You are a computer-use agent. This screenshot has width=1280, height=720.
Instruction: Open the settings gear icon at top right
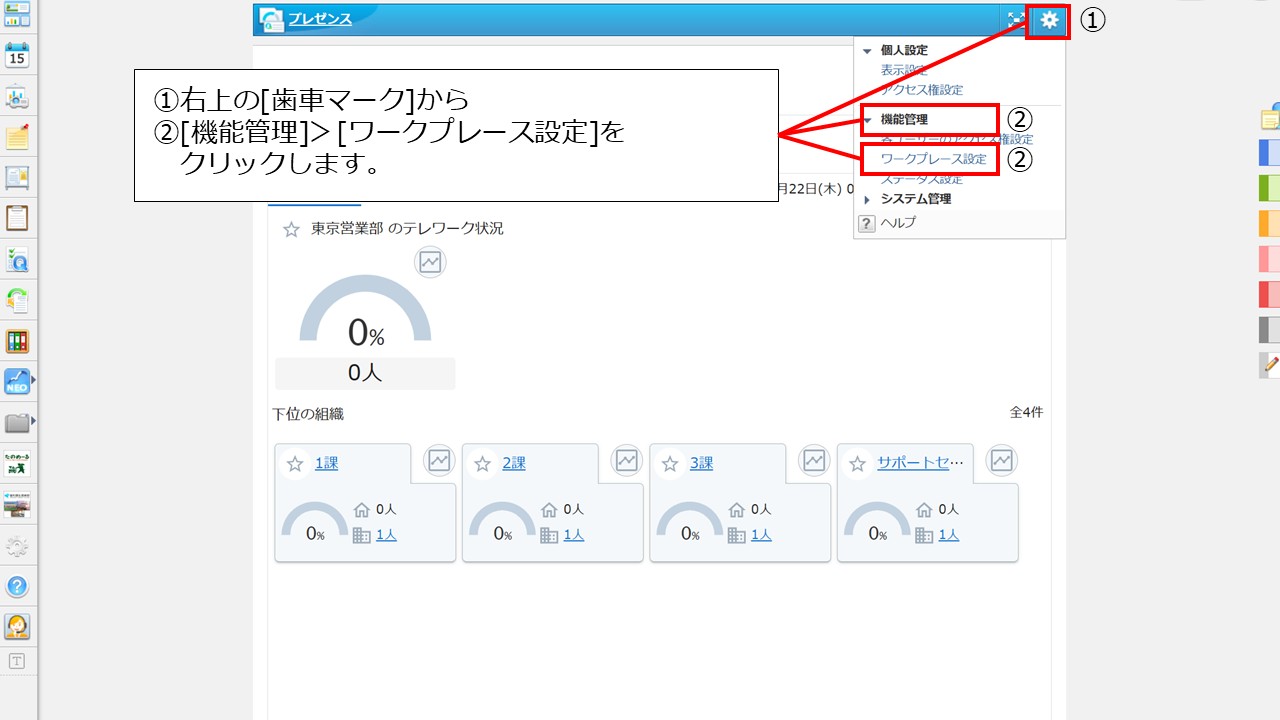[1047, 19]
